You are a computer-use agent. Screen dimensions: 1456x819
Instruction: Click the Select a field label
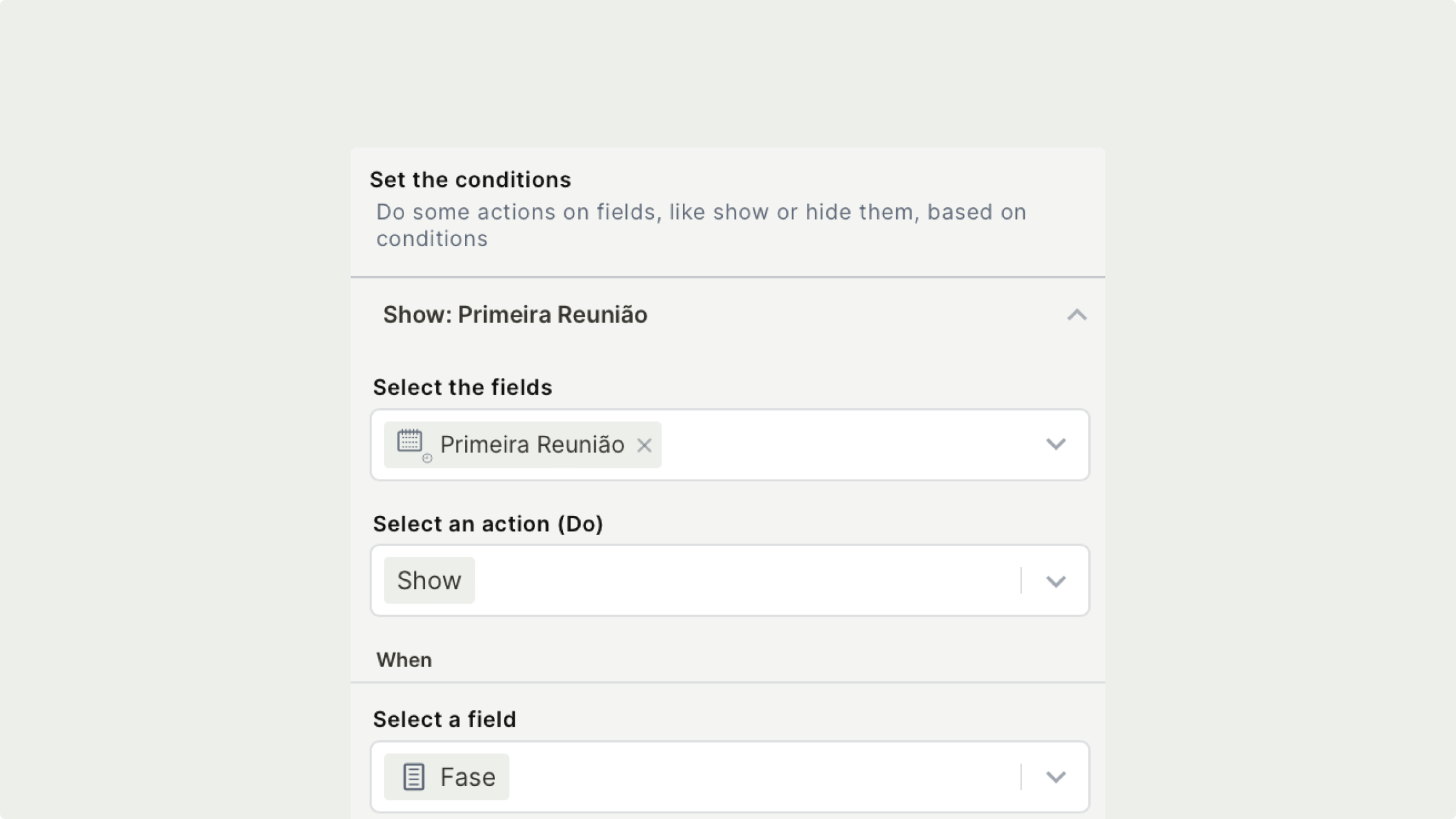coord(444,719)
